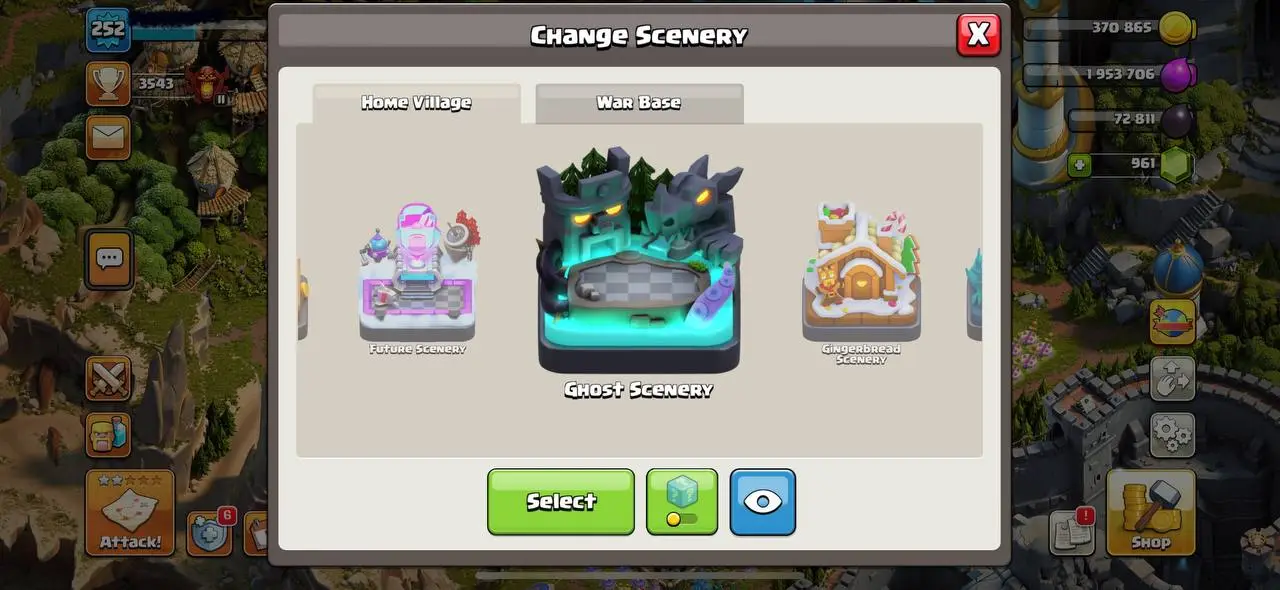Add gems with the green plus

tap(1079, 165)
